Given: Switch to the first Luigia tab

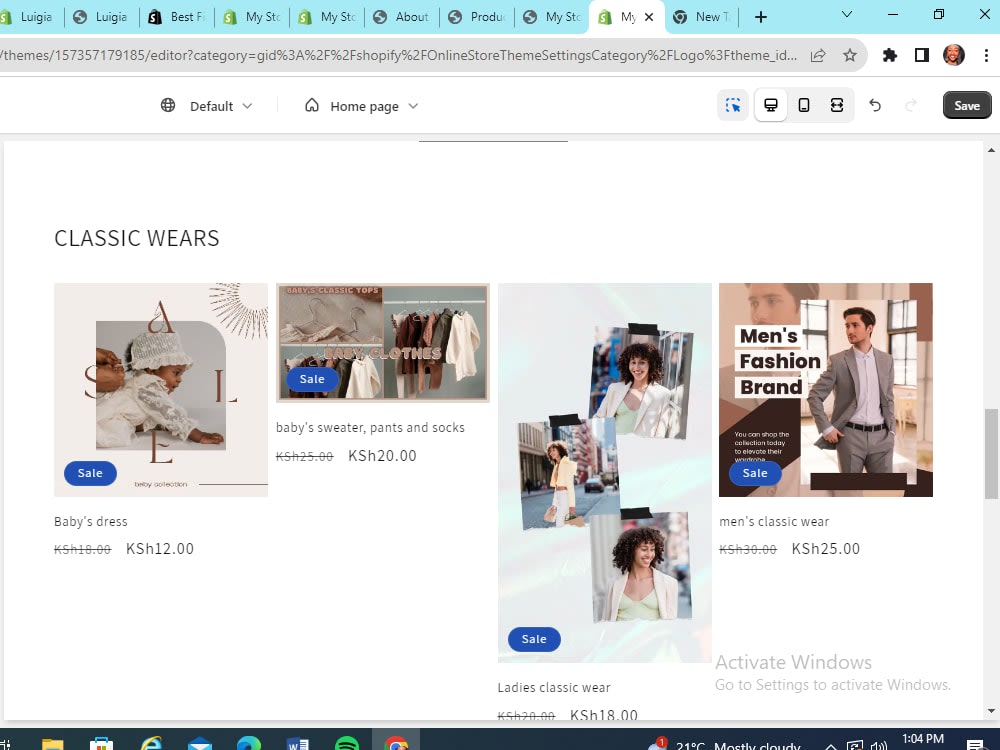Looking at the screenshot, I should click(x=29, y=17).
